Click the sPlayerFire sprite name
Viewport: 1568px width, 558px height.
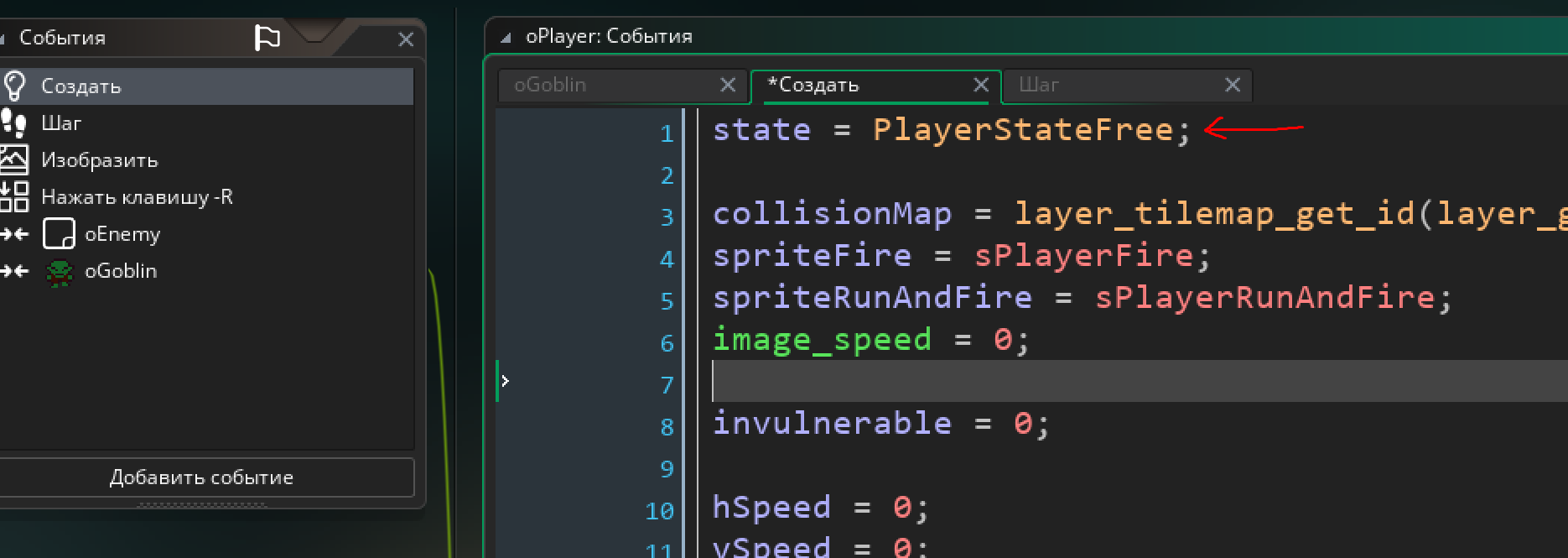tap(1083, 256)
